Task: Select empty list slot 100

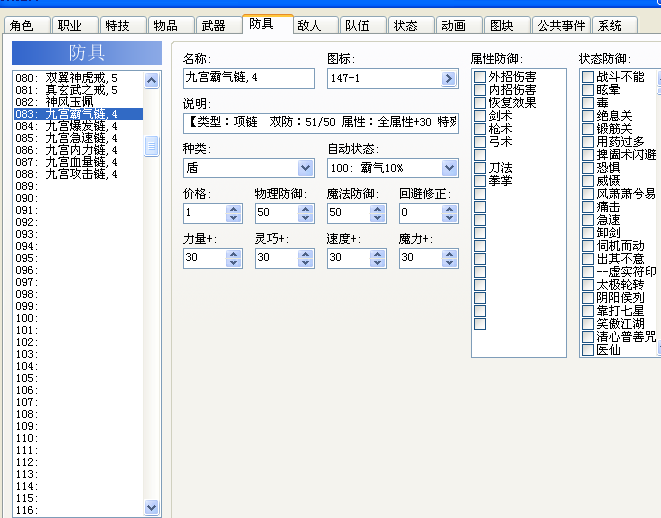Action: point(78,318)
